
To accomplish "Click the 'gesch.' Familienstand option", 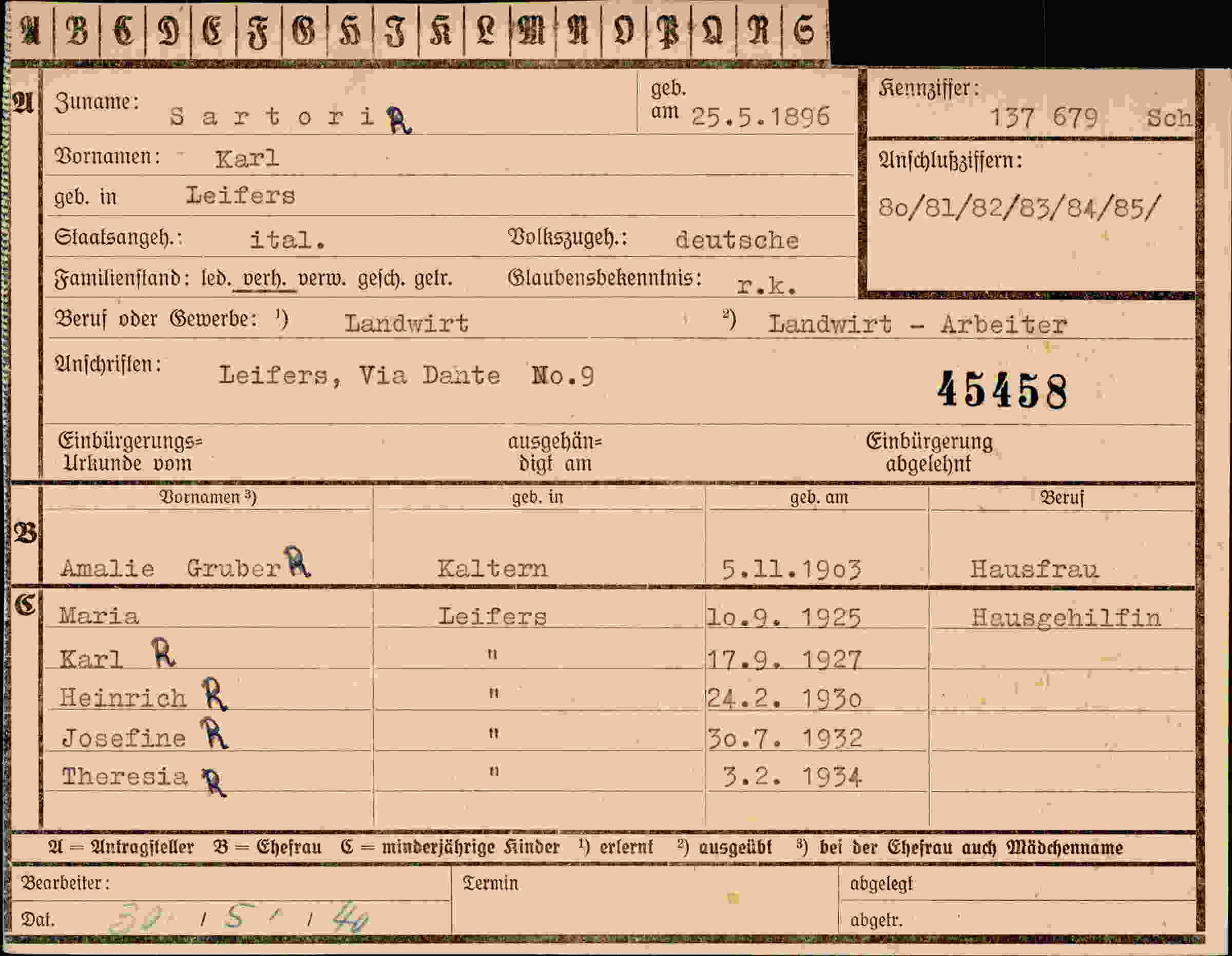I will coord(381,279).
